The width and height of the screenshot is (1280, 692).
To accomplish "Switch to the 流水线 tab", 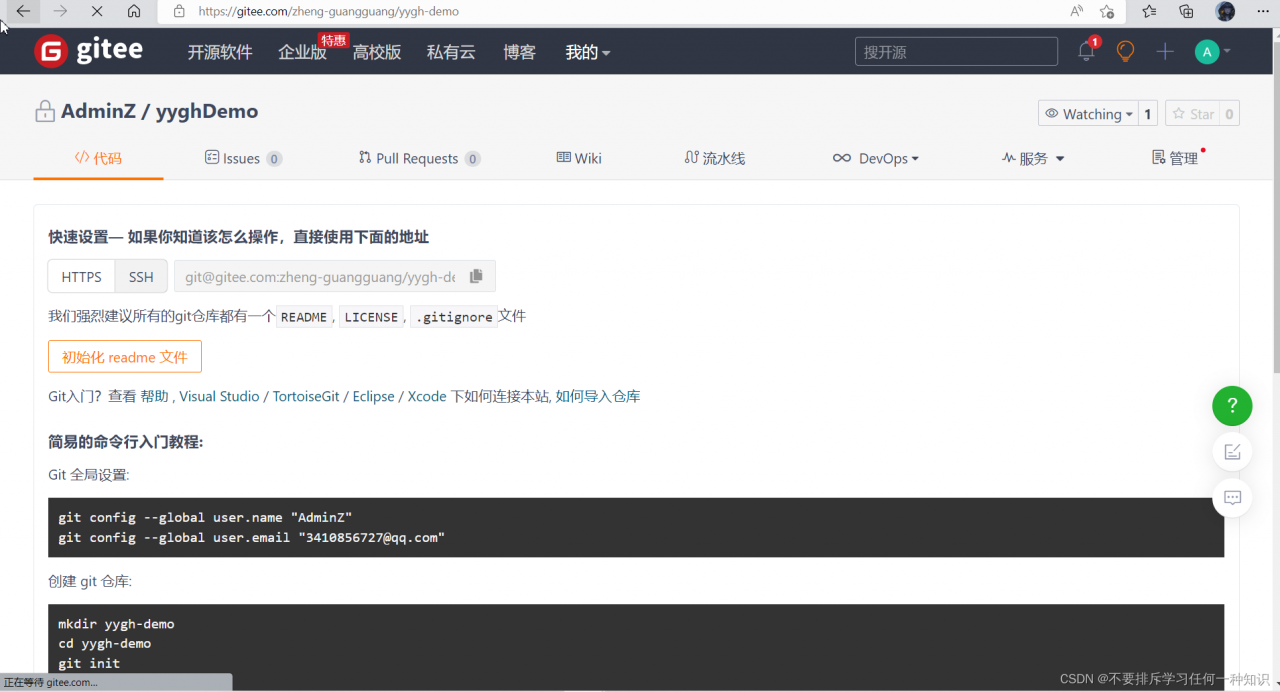I will point(715,158).
